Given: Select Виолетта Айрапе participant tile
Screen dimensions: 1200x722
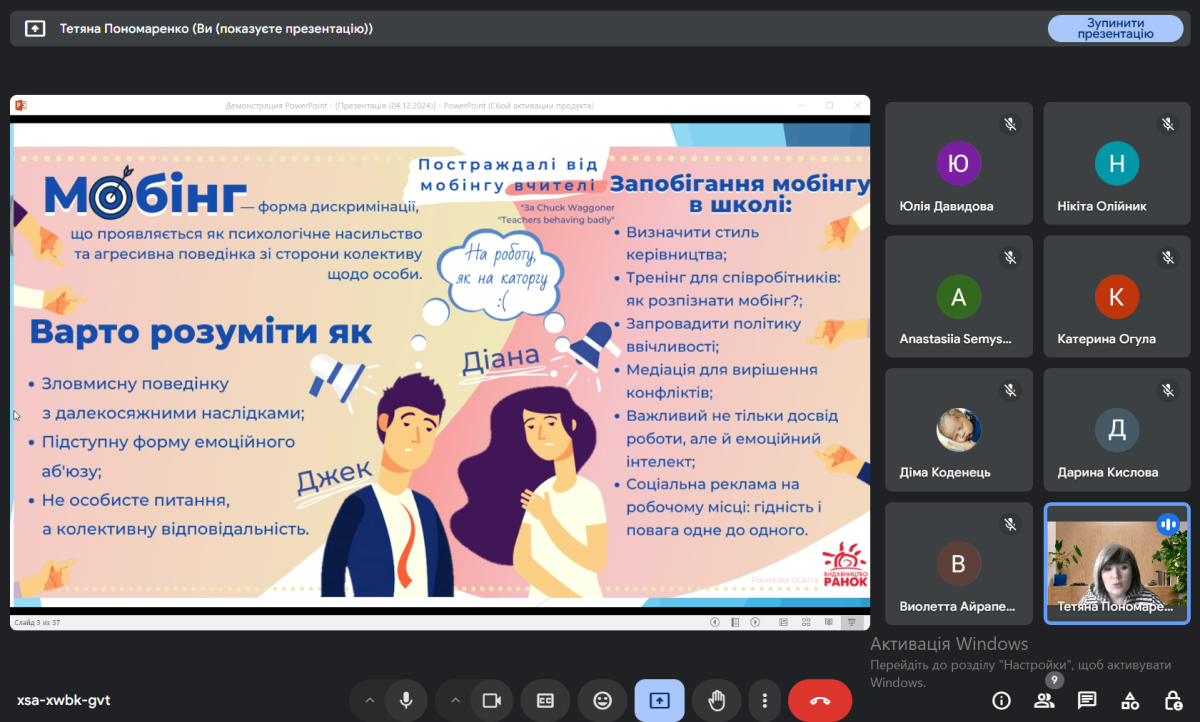Looking at the screenshot, I should pyautogui.click(x=959, y=564).
